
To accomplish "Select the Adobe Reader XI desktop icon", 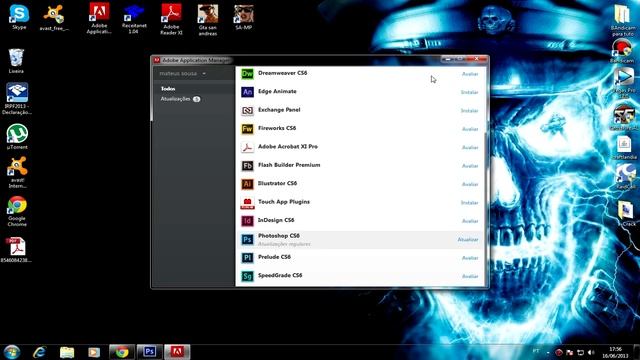I will [x=171, y=19].
